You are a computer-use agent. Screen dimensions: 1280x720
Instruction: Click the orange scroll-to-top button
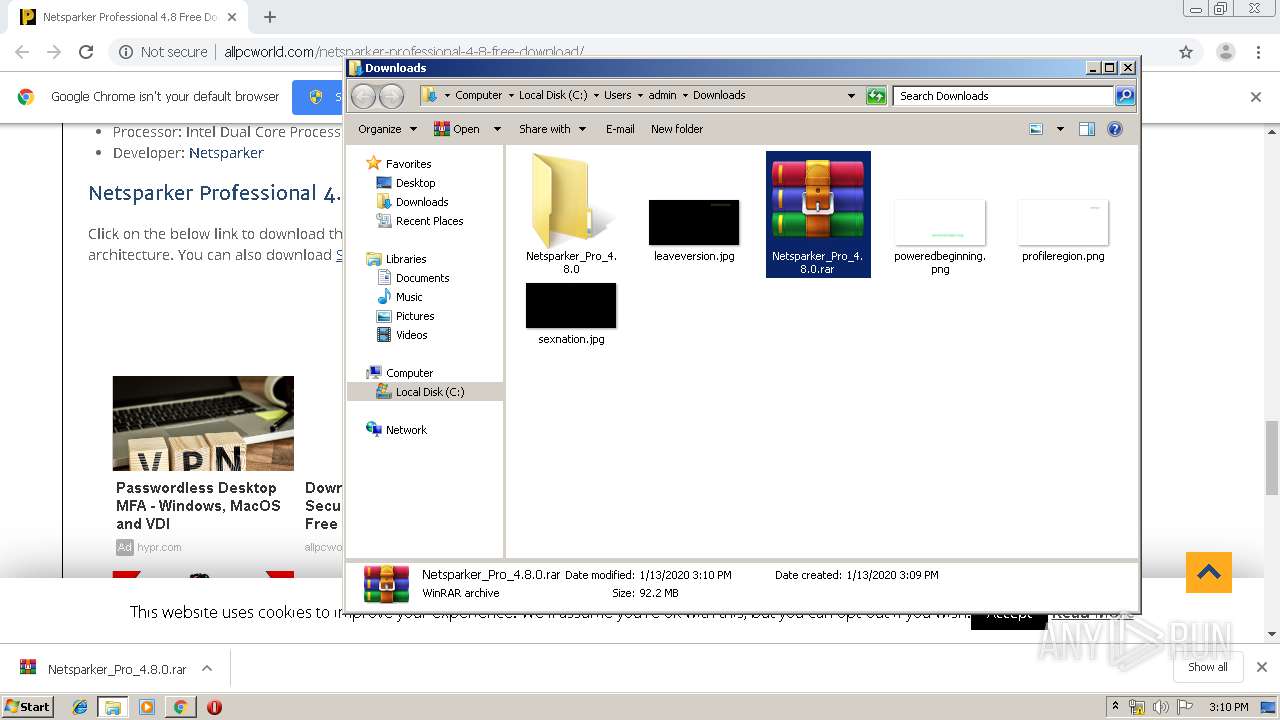(1209, 573)
